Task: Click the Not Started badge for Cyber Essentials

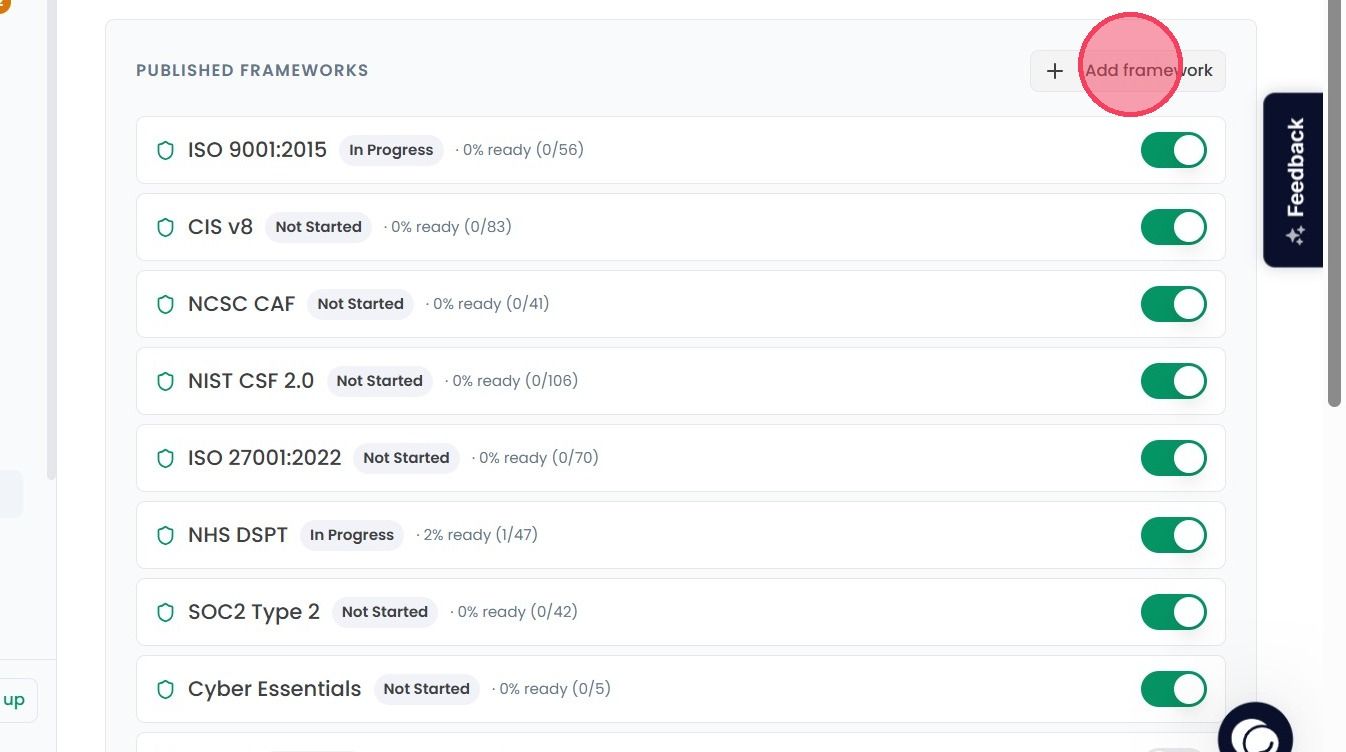Action: [x=426, y=689]
